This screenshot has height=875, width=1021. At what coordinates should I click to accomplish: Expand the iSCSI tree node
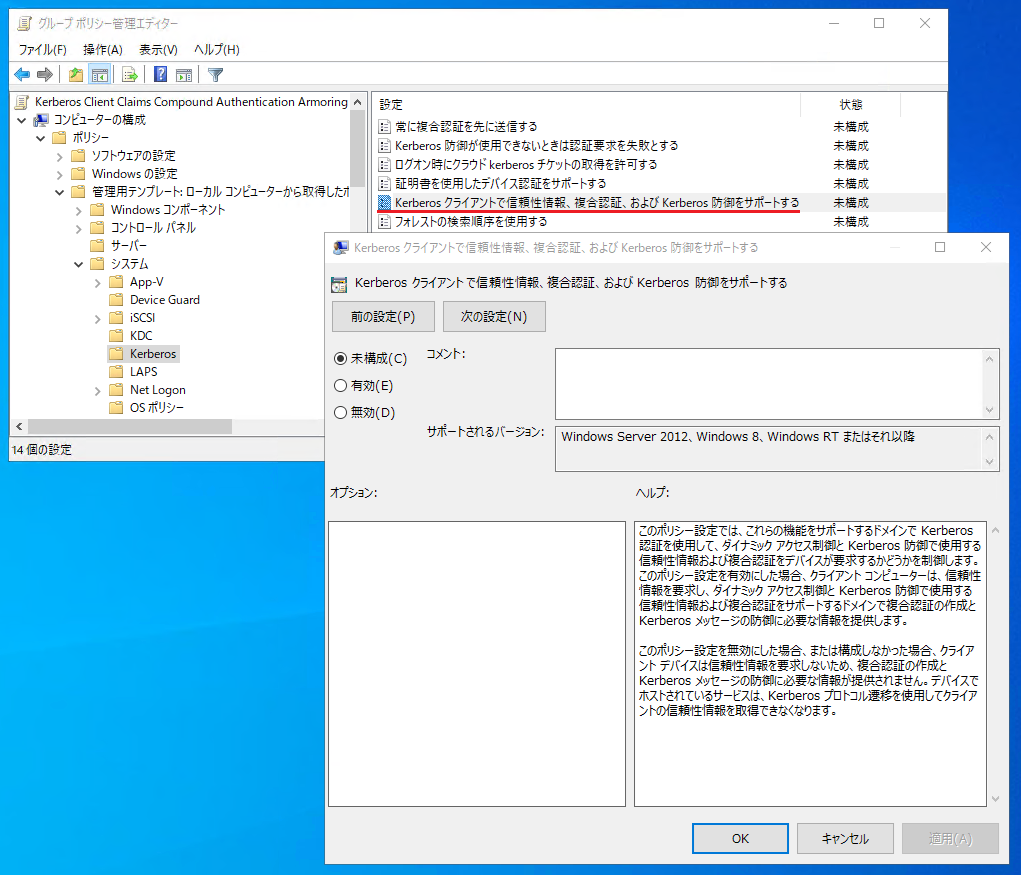point(97,318)
